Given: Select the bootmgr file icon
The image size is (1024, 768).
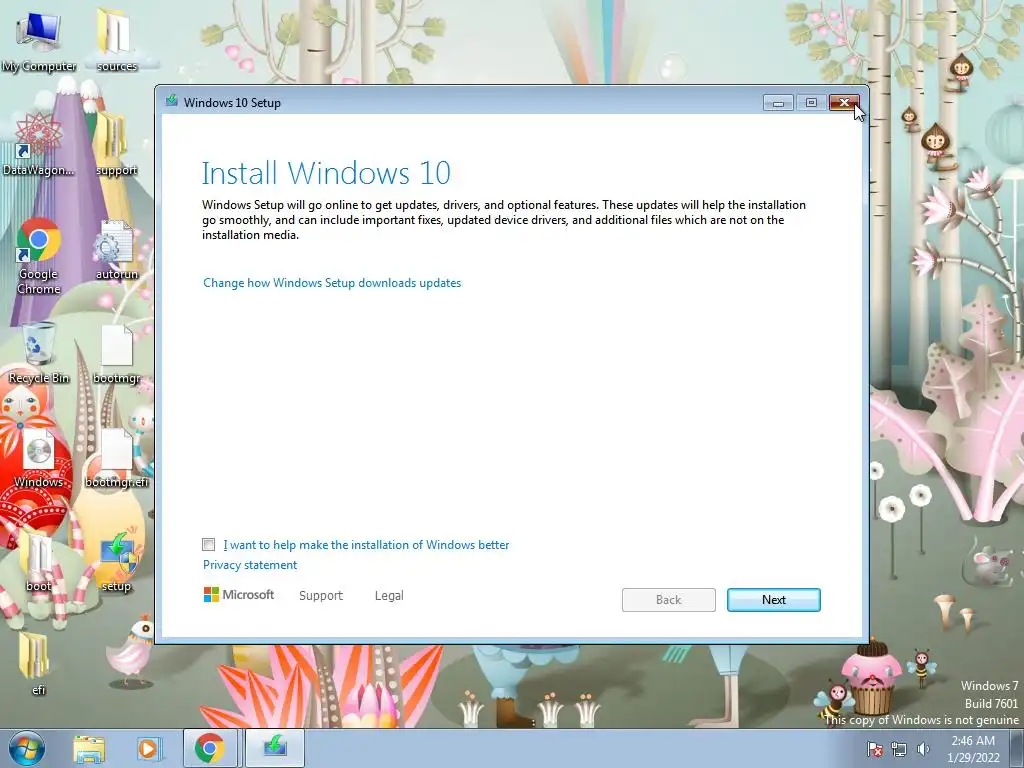Looking at the screenshot, I should [116, 353].
